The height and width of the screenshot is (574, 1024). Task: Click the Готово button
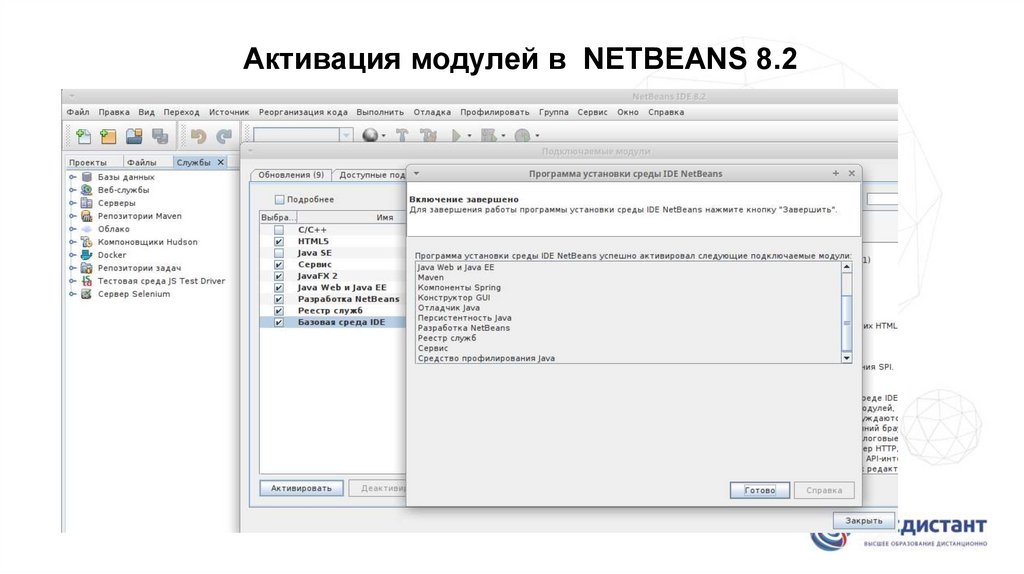pyautogui.click(x=760, y=490)
